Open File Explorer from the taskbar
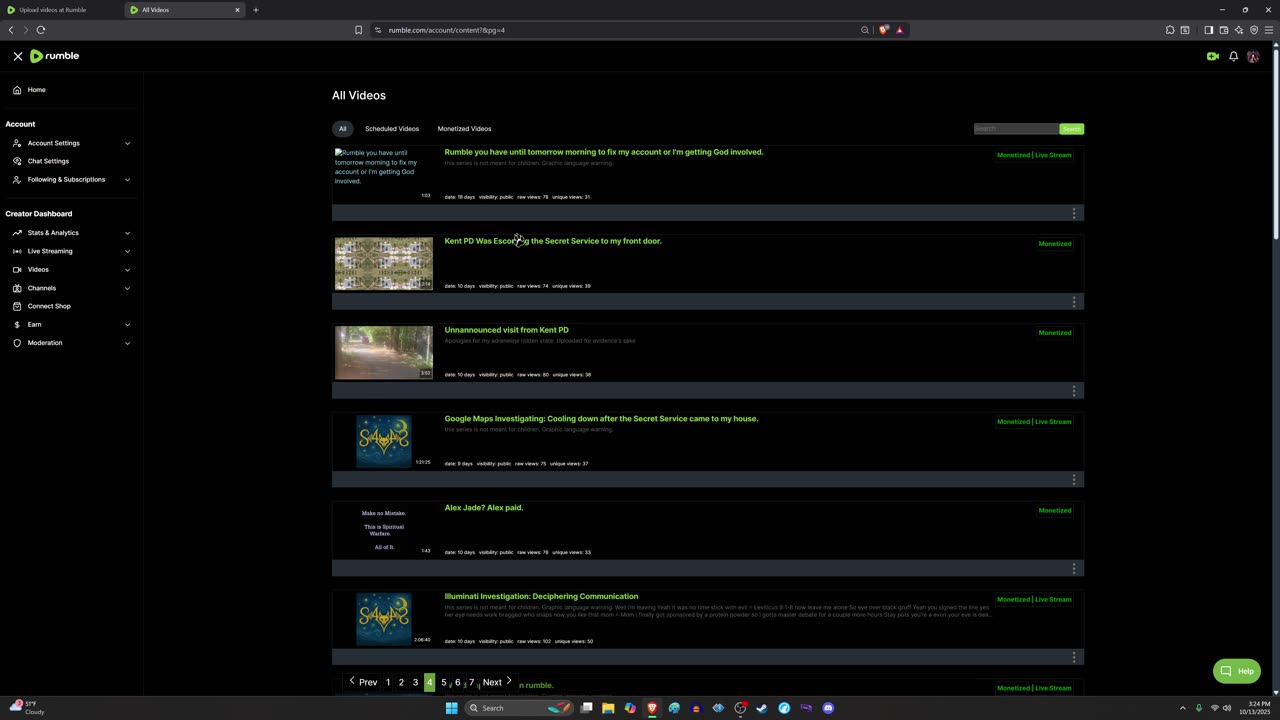Image resolution: width=1280 pixels, height=720 pixels. pos(608,708)
